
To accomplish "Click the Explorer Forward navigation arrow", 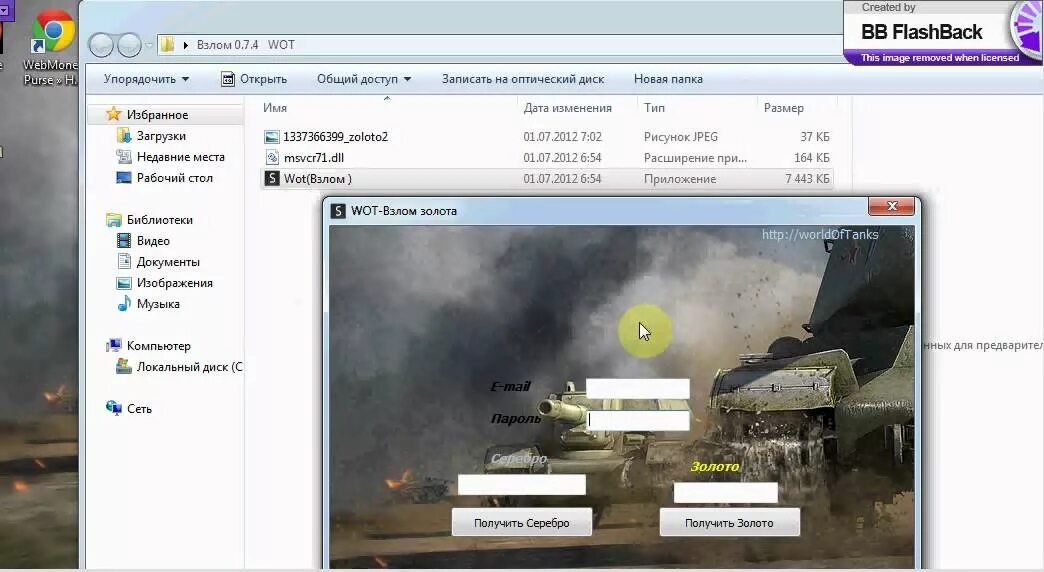I will pos(129,45).
